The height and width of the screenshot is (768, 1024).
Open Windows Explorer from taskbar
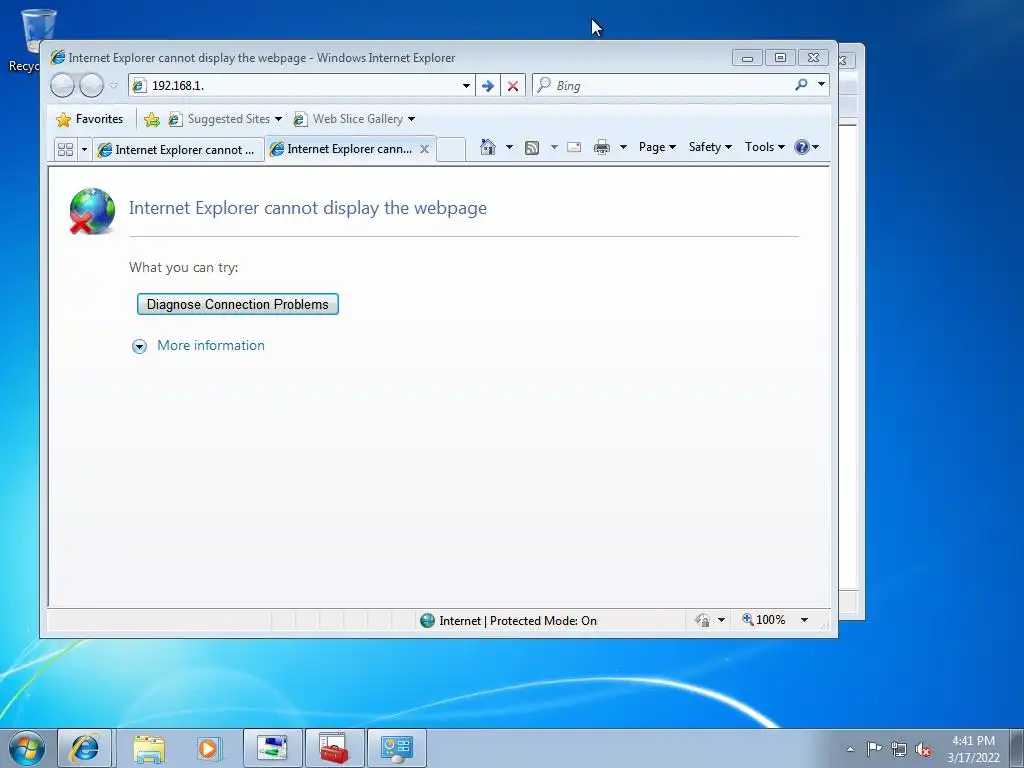(150, 748)
